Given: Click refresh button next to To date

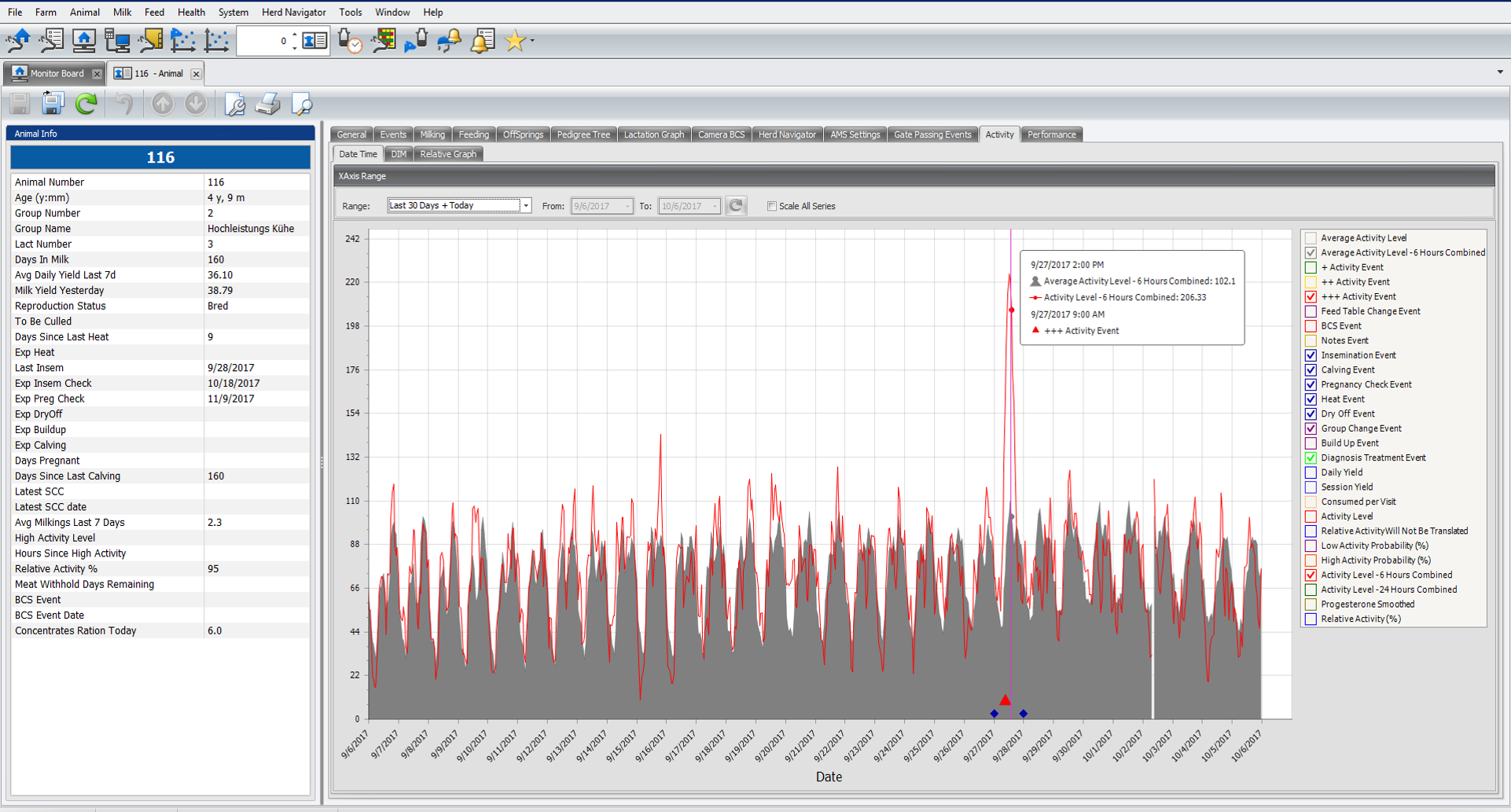Looking at the screenshot, I should [736, 206].
